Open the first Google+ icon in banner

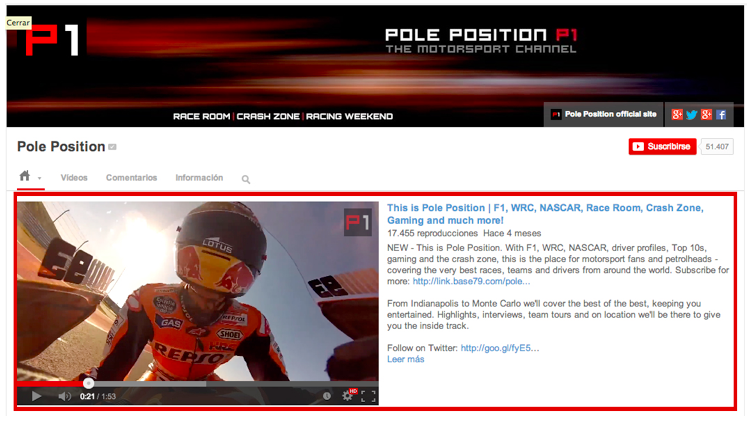point(677,114)
